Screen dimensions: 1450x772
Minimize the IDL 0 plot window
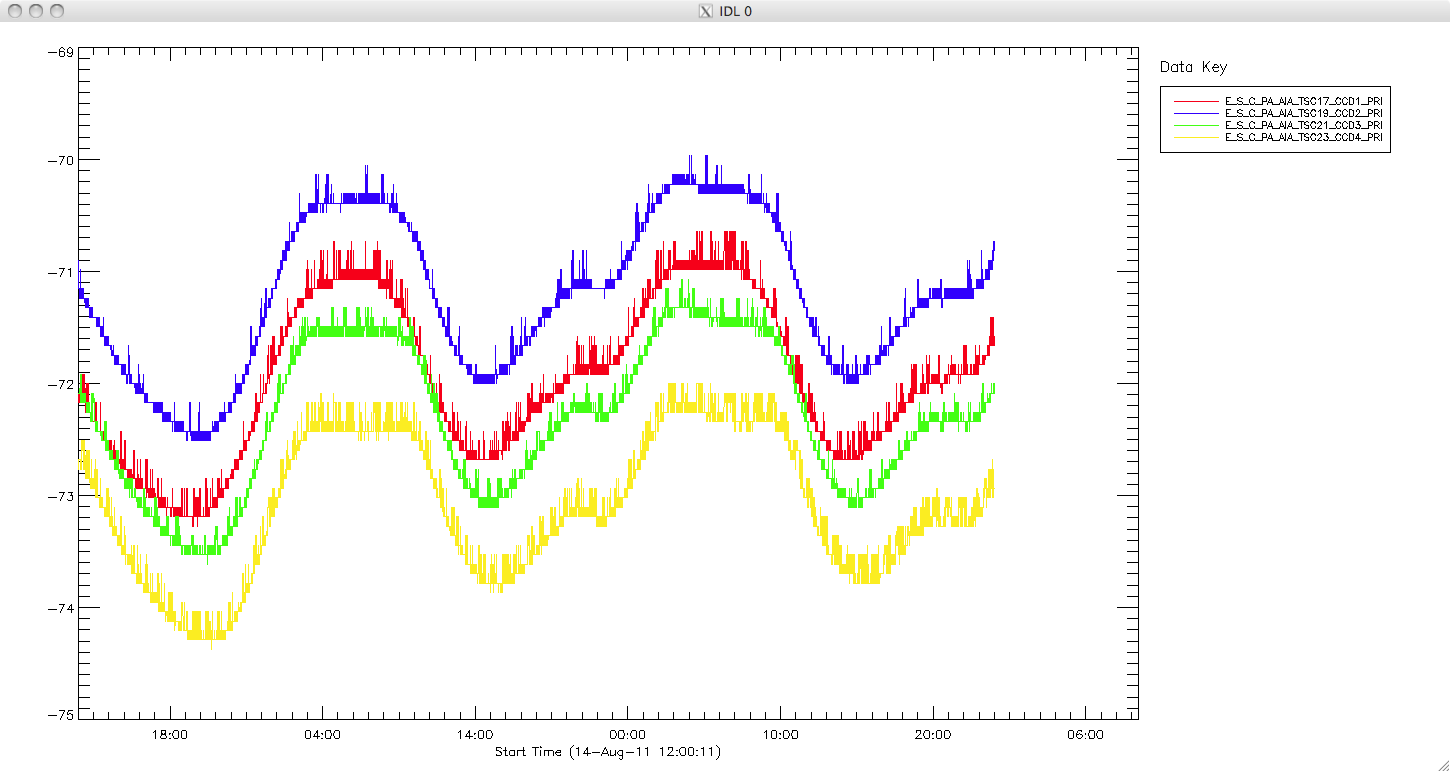pos(36,11)
